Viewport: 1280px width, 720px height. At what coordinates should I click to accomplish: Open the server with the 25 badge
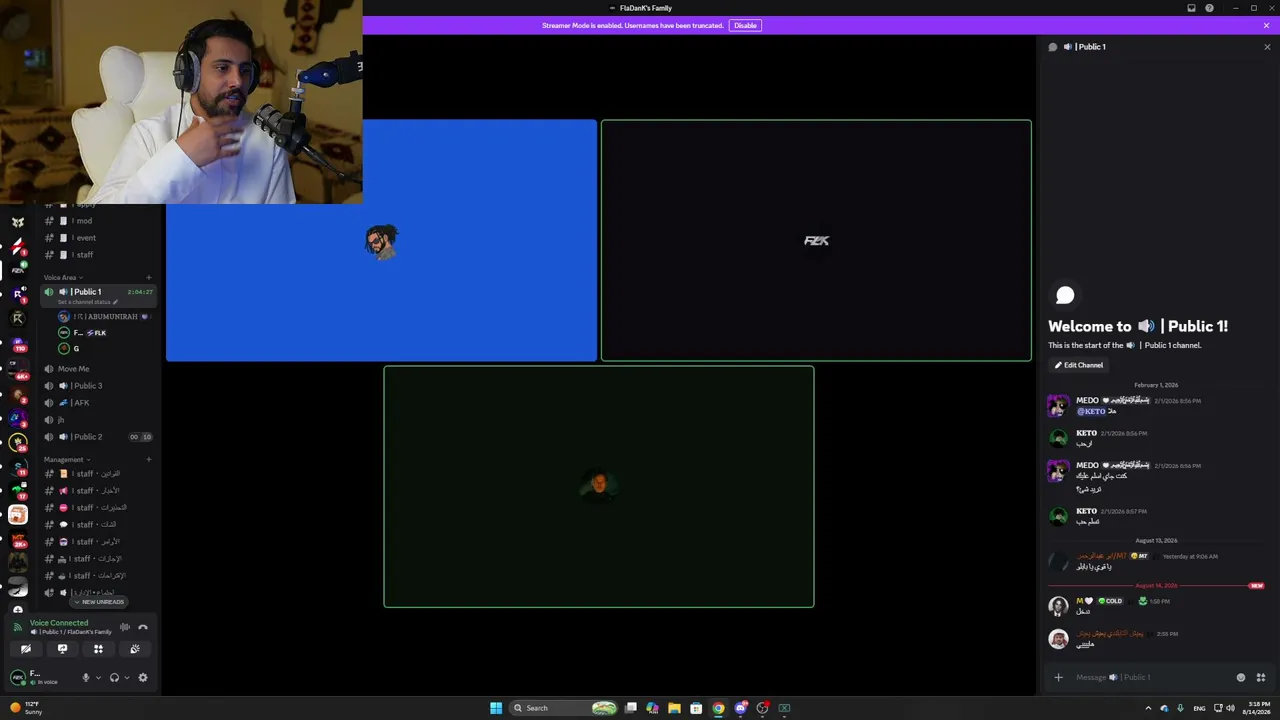[x=18, y=442]
